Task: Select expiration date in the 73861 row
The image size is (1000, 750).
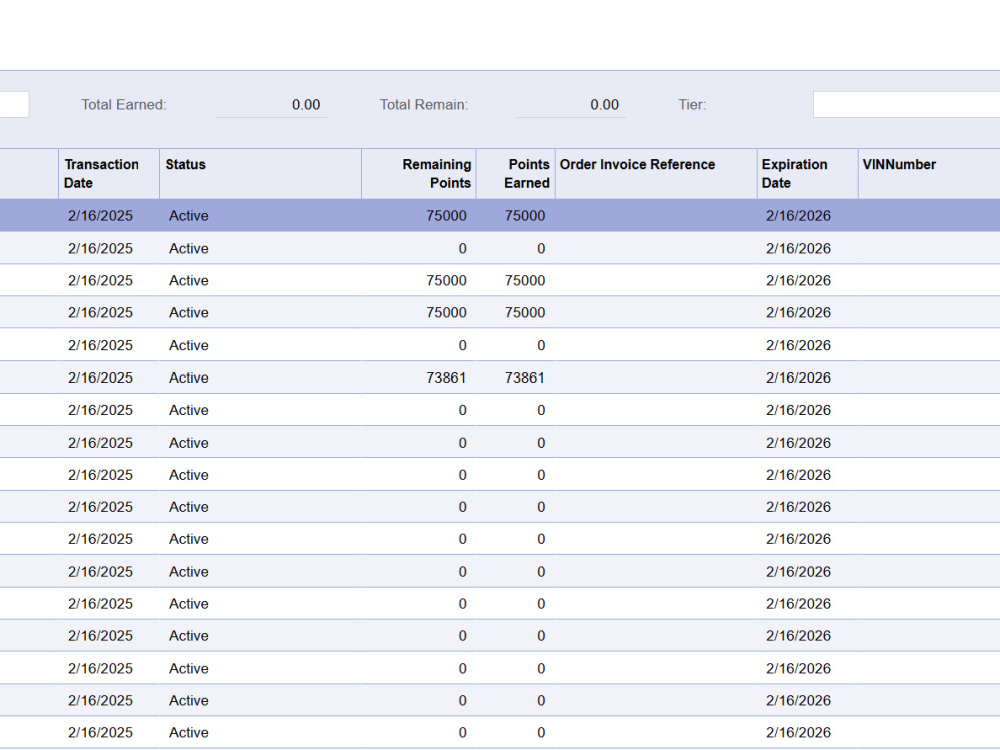Action: coord(798,378)
